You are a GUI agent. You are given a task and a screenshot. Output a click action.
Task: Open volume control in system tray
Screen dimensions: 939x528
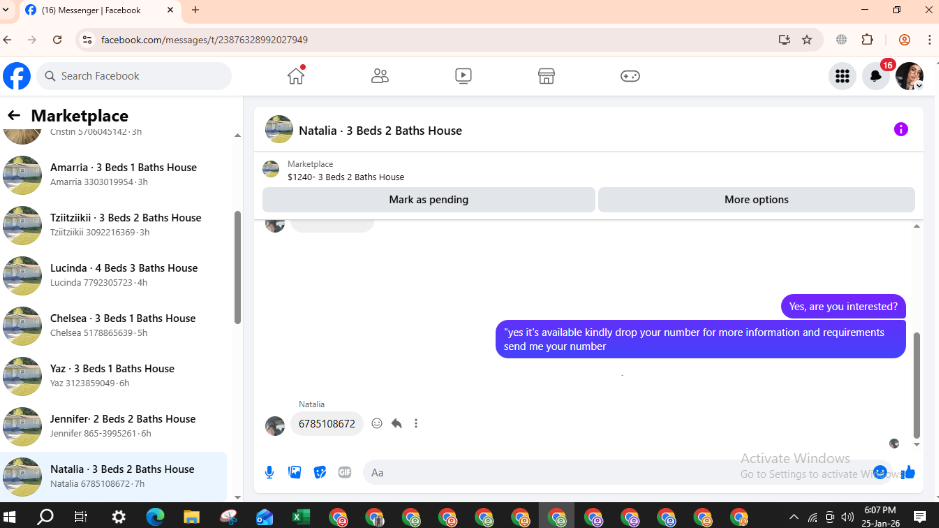coord(847,517)
